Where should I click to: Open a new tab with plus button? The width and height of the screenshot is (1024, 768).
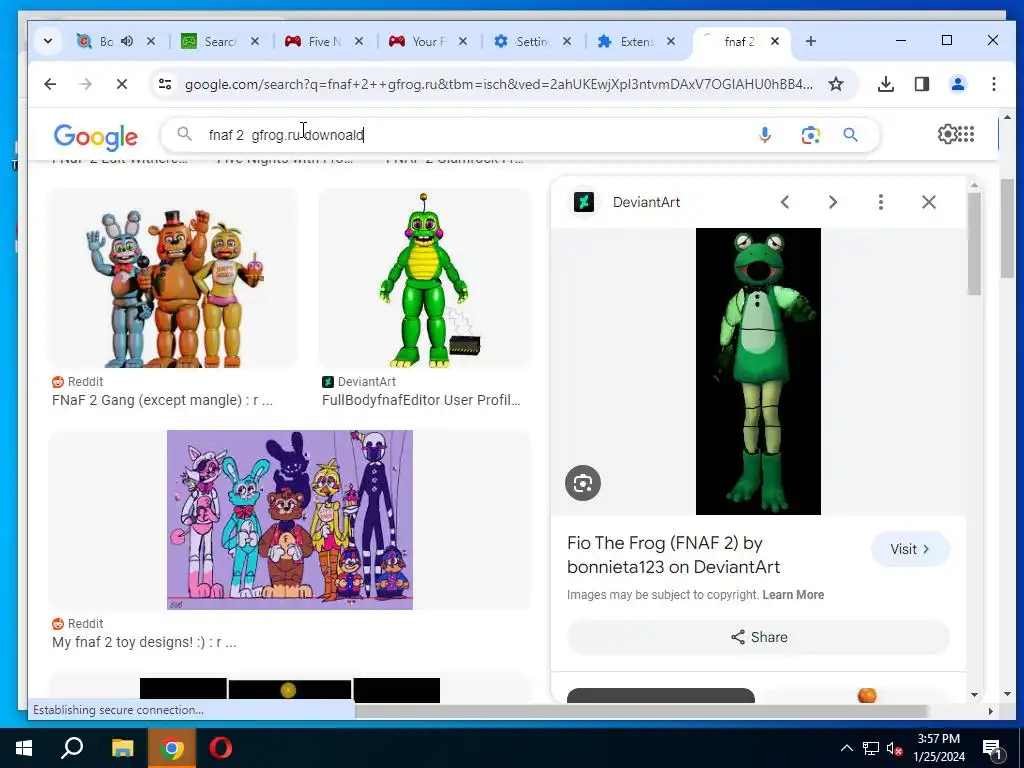[810, 41]
